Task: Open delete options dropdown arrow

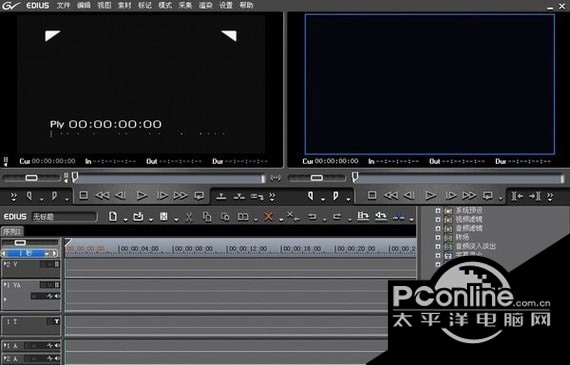Action: pos(281,220)
